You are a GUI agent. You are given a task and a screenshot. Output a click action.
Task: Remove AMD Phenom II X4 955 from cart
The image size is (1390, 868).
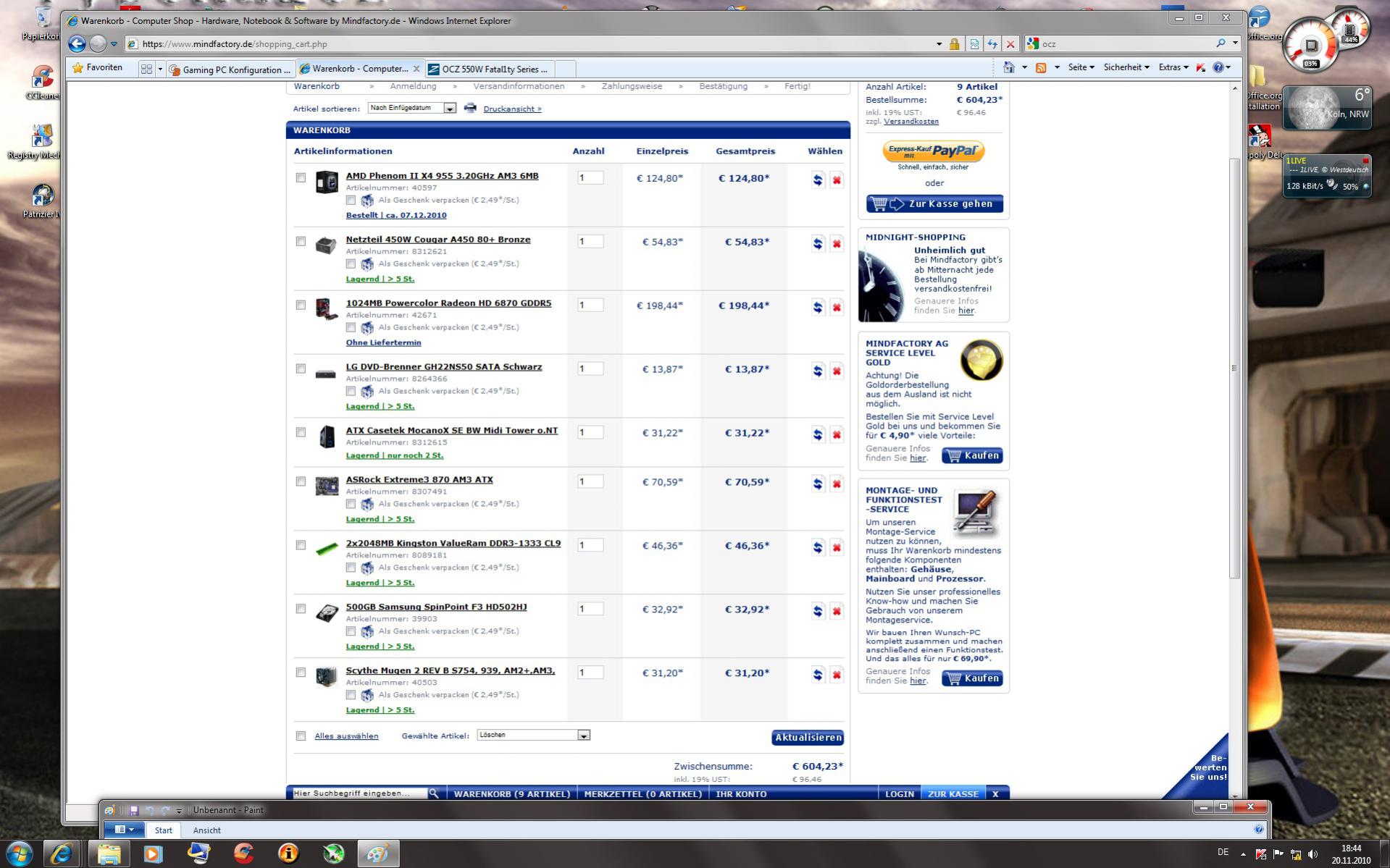coord(837,180)
